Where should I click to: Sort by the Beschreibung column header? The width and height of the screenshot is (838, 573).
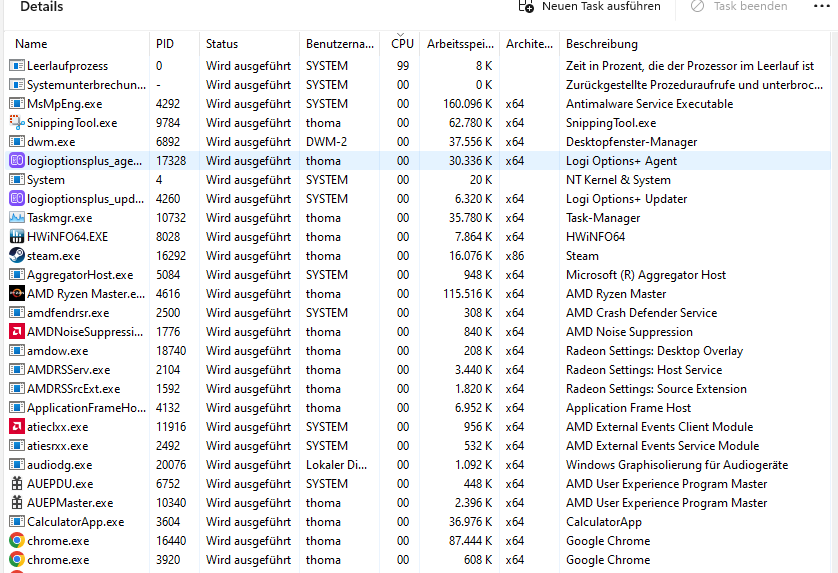point(695,44)
